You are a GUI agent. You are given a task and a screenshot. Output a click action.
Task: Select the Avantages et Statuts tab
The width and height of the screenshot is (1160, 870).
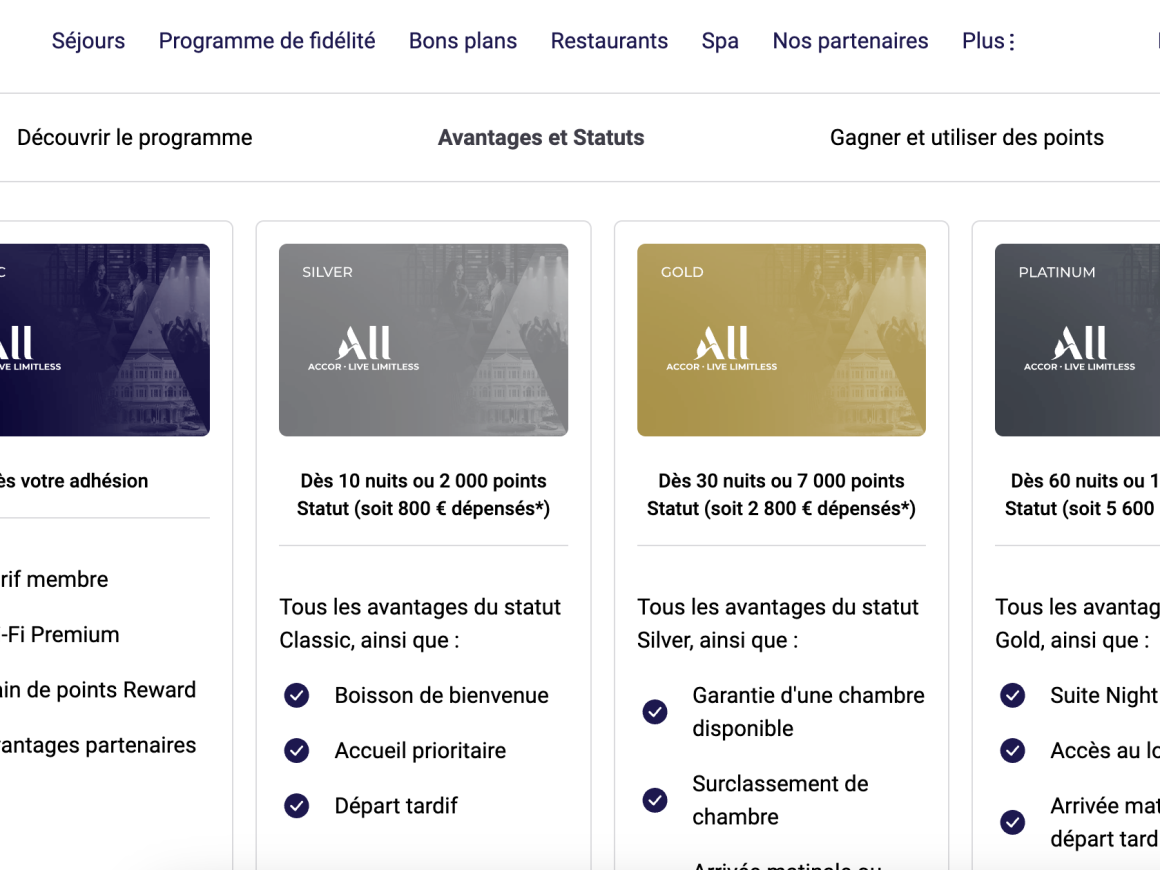click(x=541, y=138)
